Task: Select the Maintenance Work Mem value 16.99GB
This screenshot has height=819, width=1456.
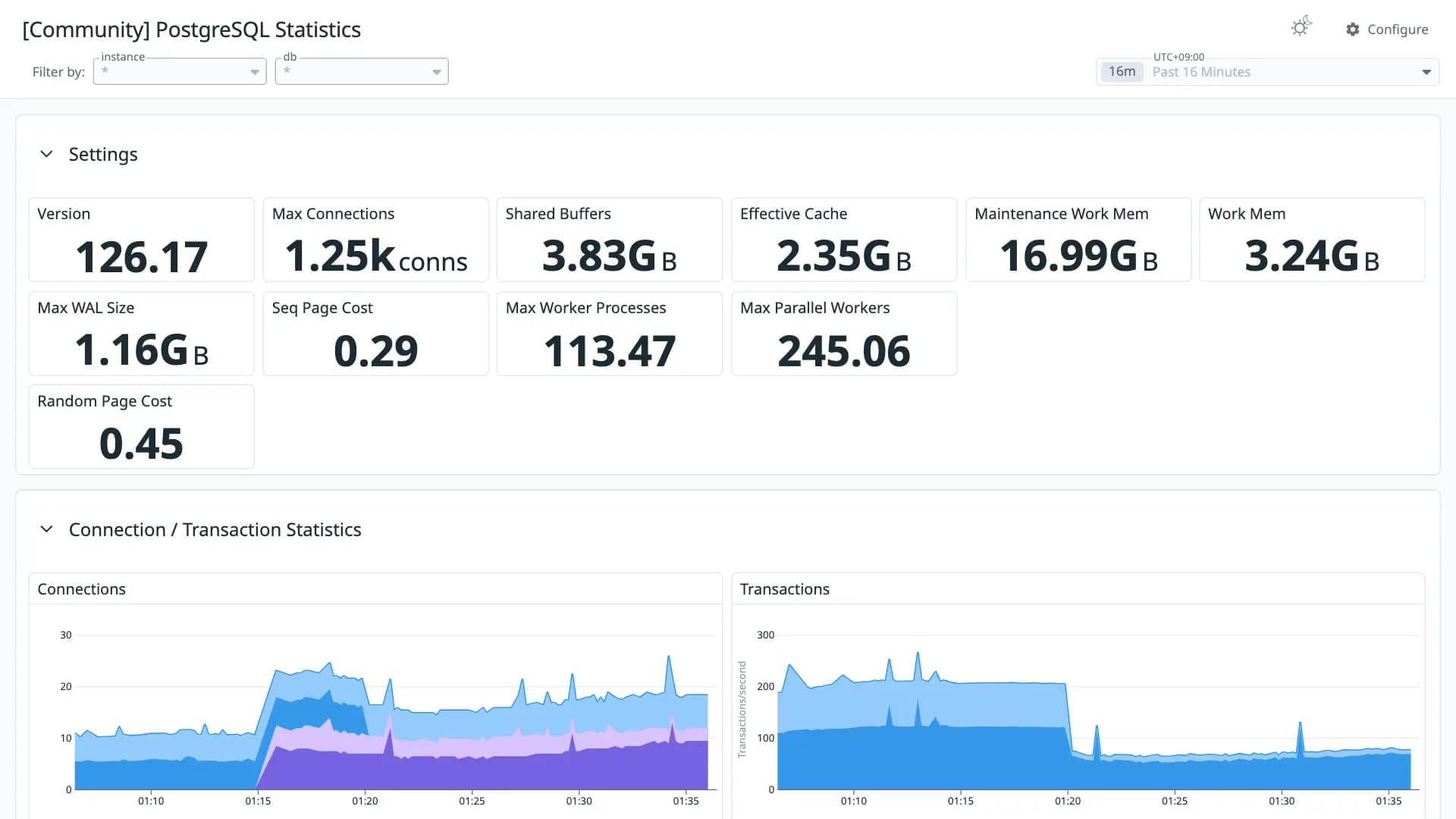Action: 1078,256
